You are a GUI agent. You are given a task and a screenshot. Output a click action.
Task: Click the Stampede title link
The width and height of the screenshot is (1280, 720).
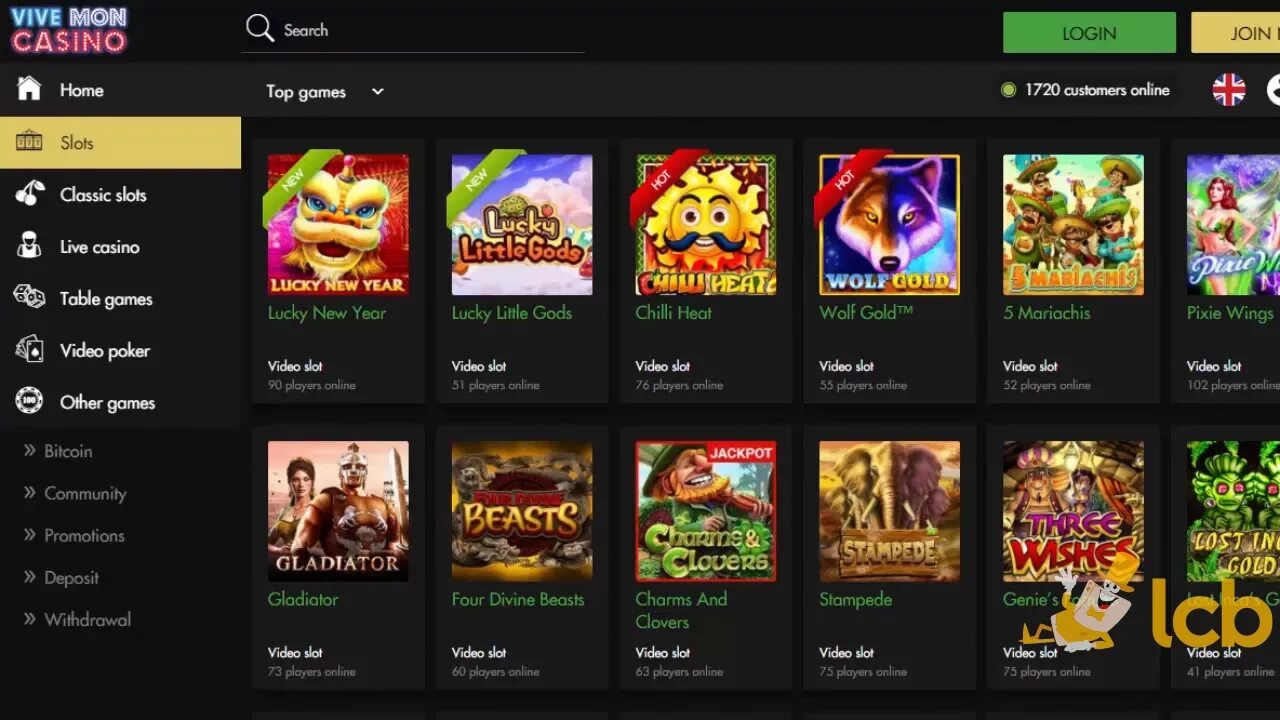tap(856, 599)
